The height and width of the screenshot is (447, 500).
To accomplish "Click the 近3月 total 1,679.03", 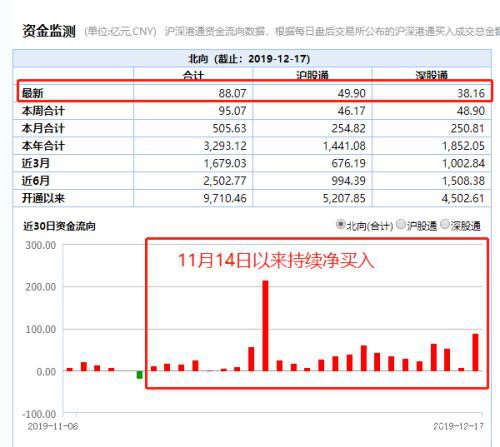I will point(225,163).
